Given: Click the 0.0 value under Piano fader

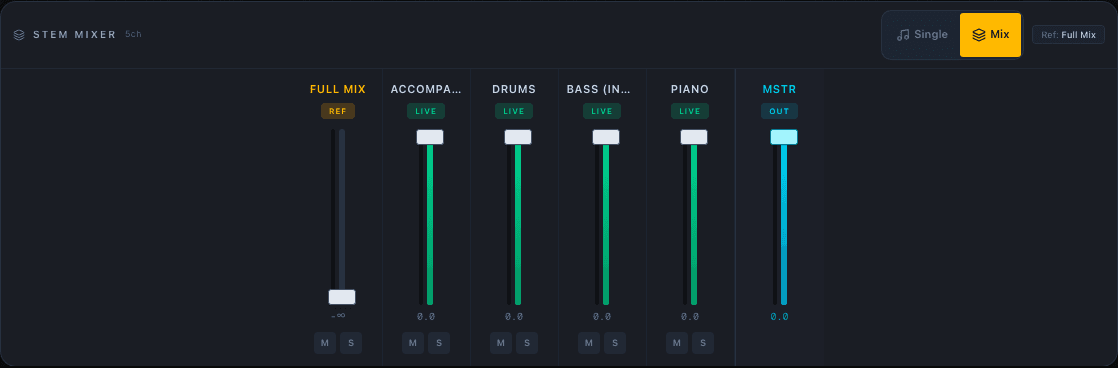Looking at the screenshot, I should [689, 317].
